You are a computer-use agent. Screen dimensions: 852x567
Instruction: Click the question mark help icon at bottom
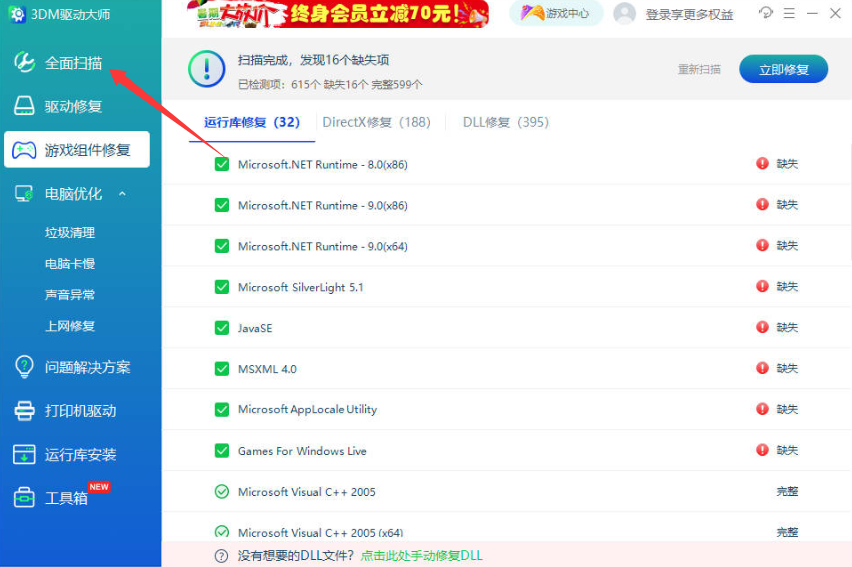[x=221, y=556]
